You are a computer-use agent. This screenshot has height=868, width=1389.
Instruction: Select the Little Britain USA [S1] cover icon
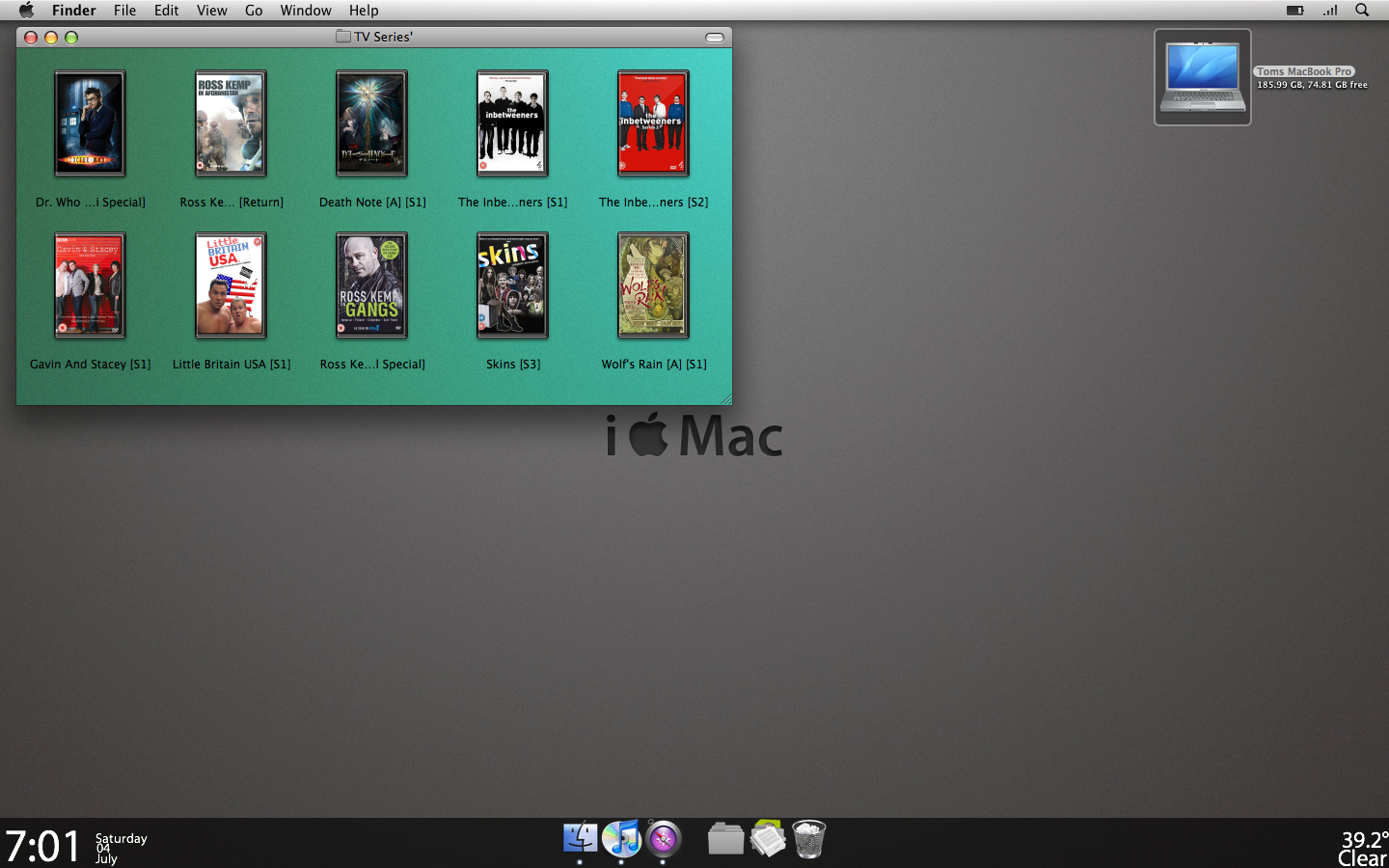pyautogui.click(x=231, y=285)
